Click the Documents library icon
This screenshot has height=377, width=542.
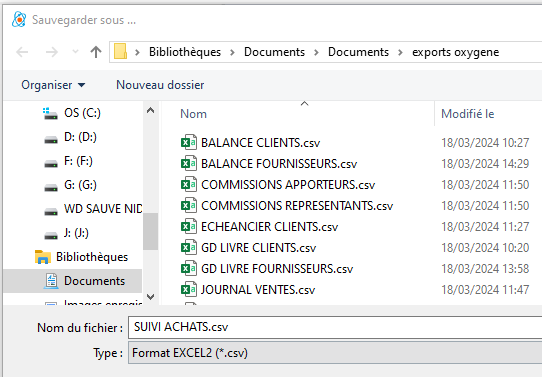click(x=51, y=281)
